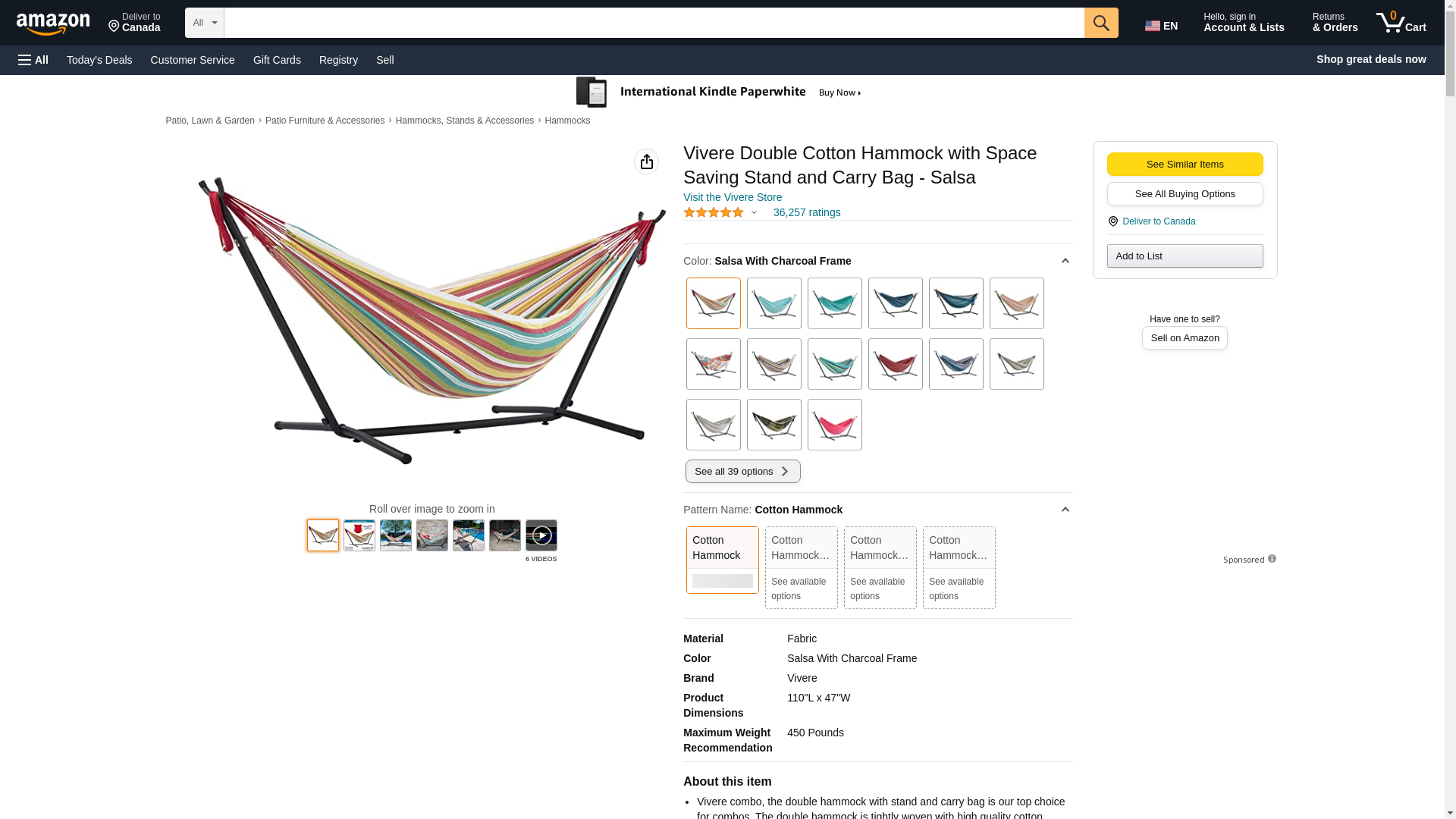
Task: Click the Sponsored info icon
Action: [x=1272, y=559]
